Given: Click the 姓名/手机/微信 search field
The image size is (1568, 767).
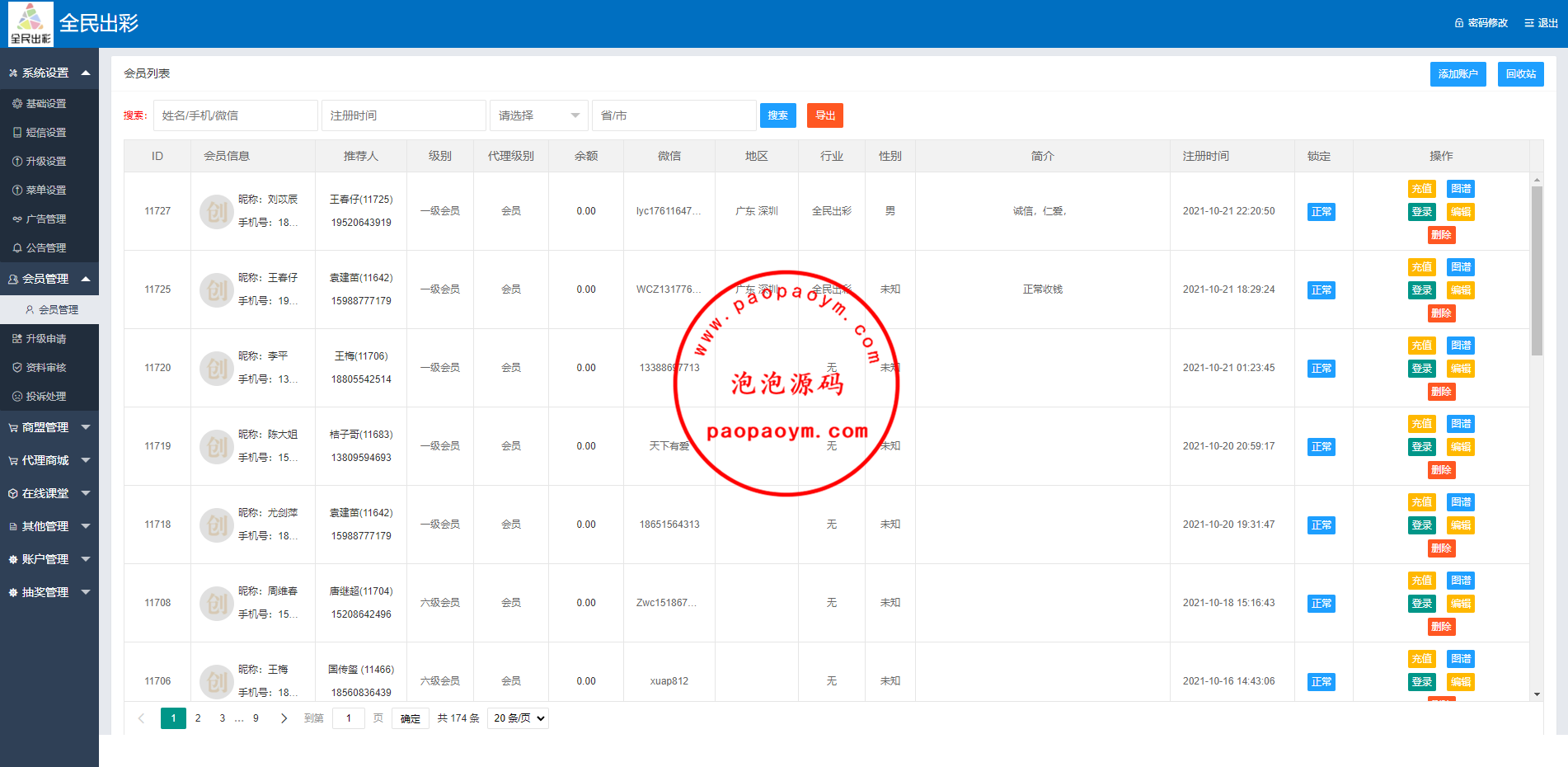Looking at the screenshot, I should point(235,115).
